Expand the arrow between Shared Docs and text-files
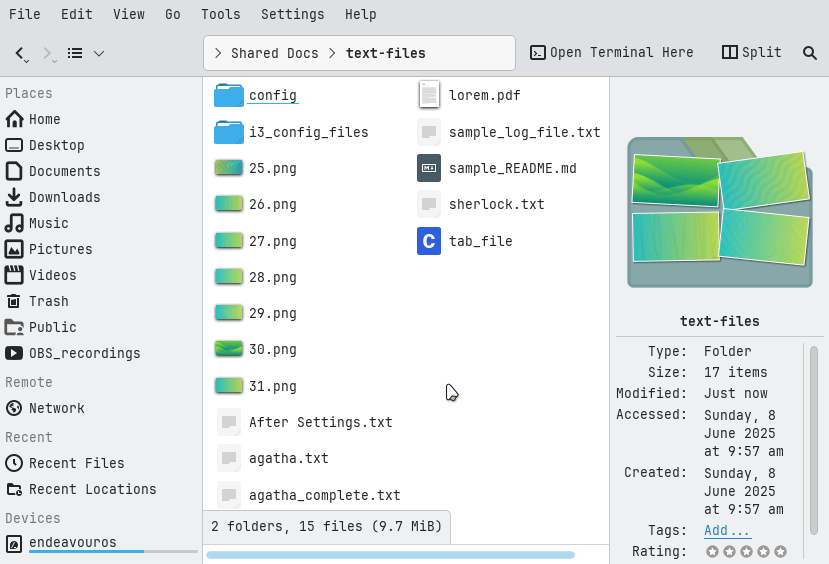This screenshot has width=829, height=564. [x=332, y=53]
